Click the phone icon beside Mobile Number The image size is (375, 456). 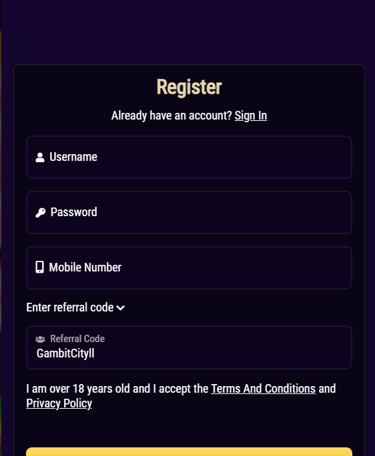click(40, 267)
